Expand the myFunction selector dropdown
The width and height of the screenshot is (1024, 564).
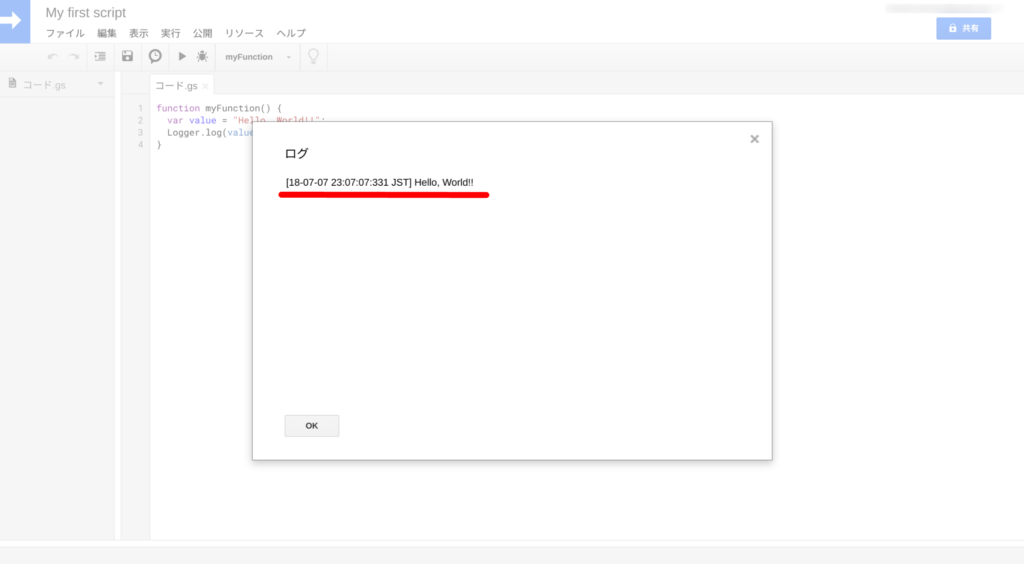point(288,57)
